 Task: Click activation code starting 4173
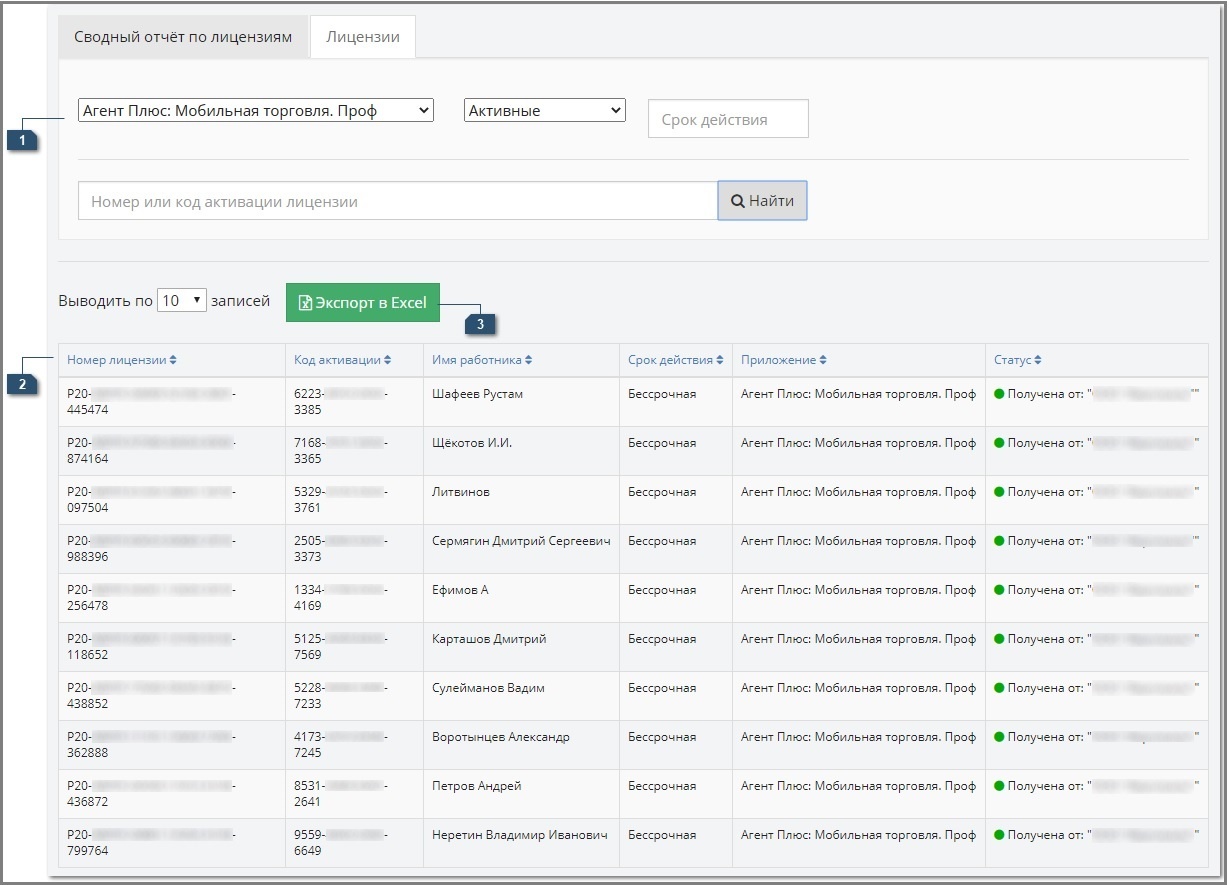click(x=341, y=745)
